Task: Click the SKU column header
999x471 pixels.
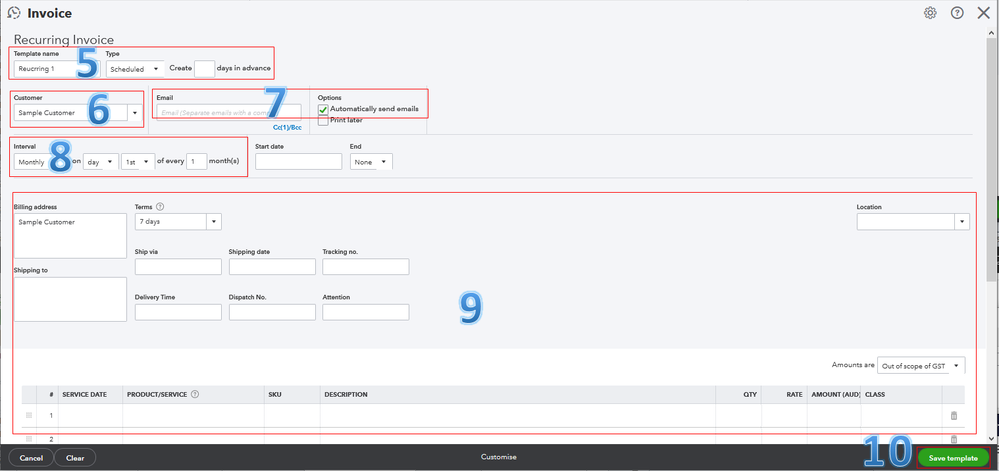Action: click(275, 395)
